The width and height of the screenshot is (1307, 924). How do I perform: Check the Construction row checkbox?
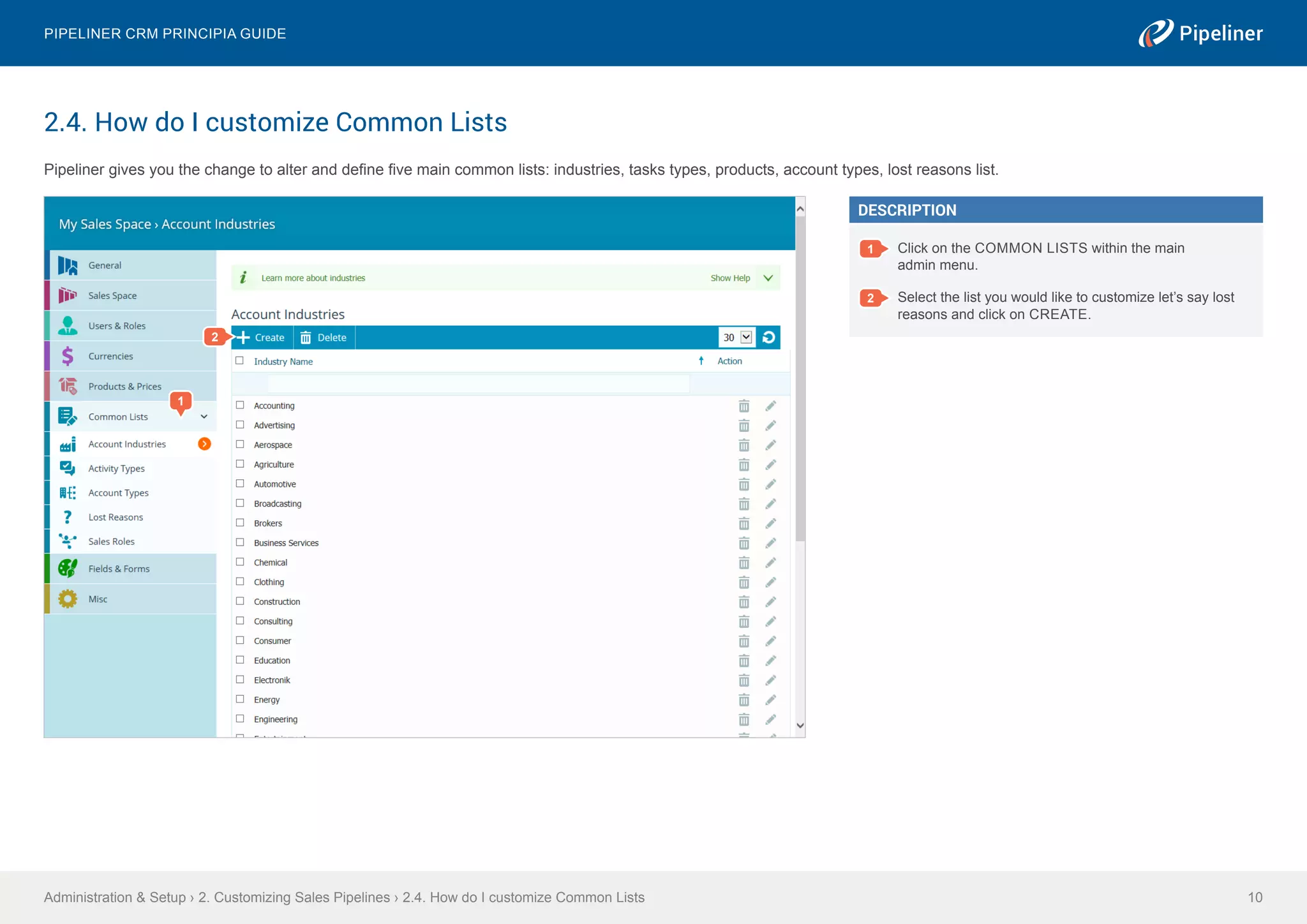(x=240, y=601)
